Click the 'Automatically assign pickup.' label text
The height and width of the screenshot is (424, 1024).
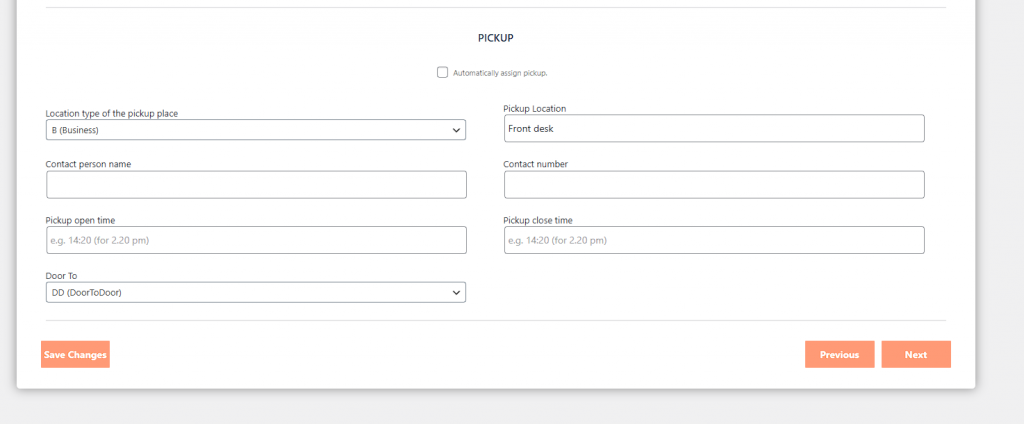click(500, 73)
